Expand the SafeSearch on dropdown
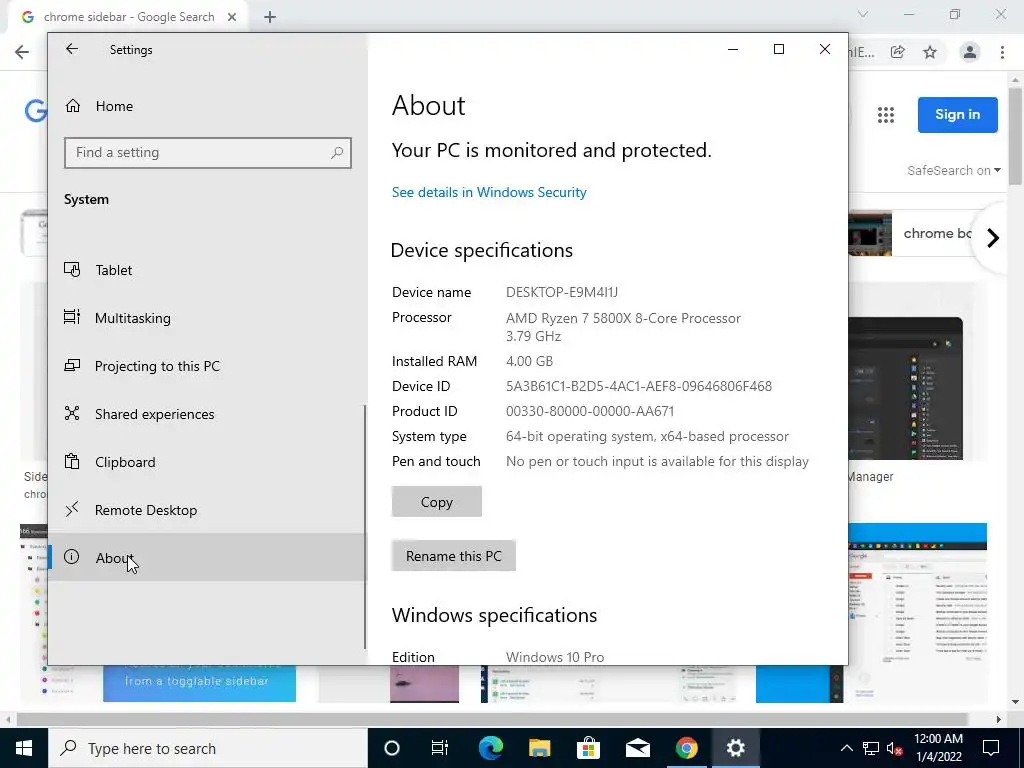 point(953,170)
